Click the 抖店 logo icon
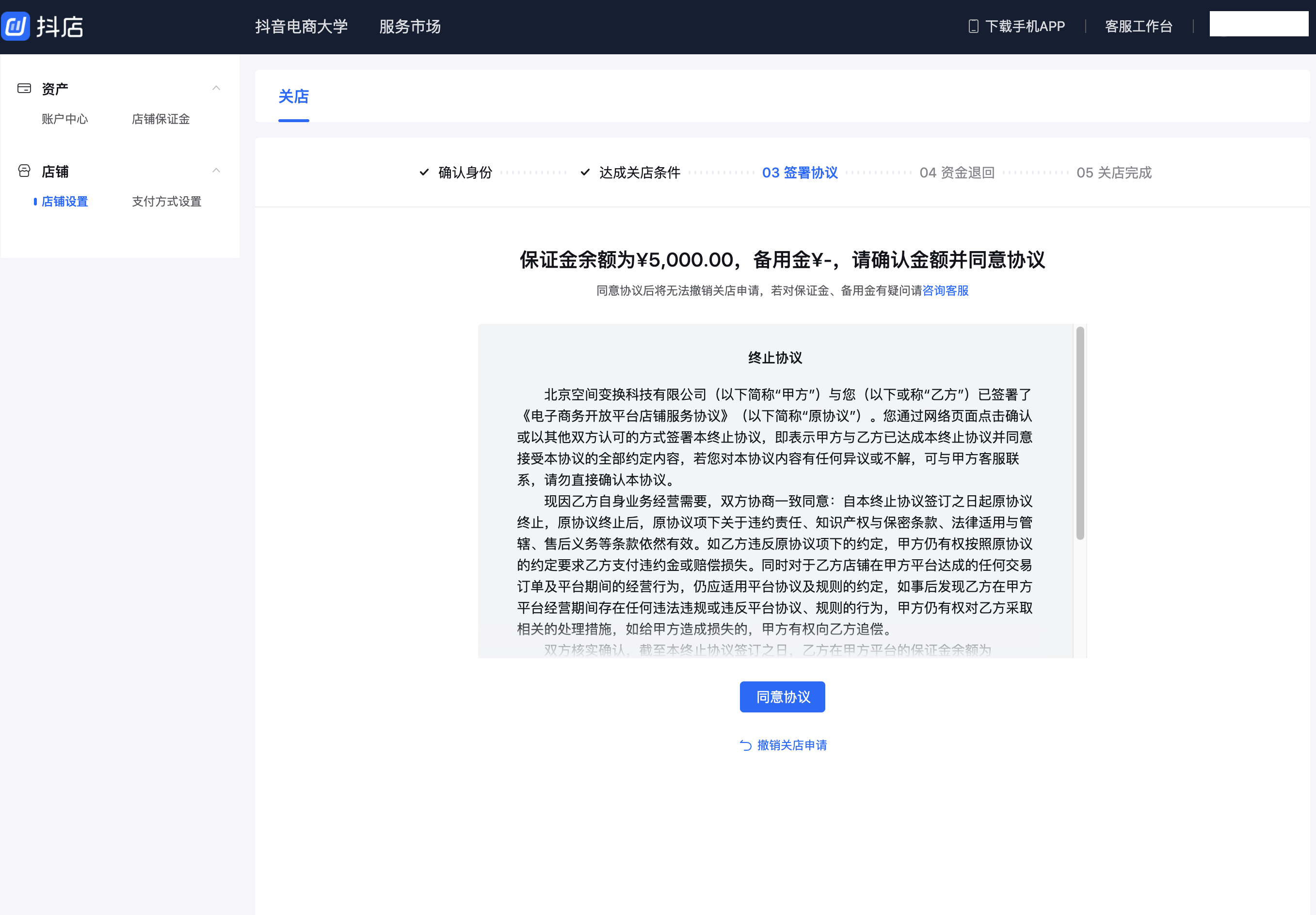 [16, 26]
